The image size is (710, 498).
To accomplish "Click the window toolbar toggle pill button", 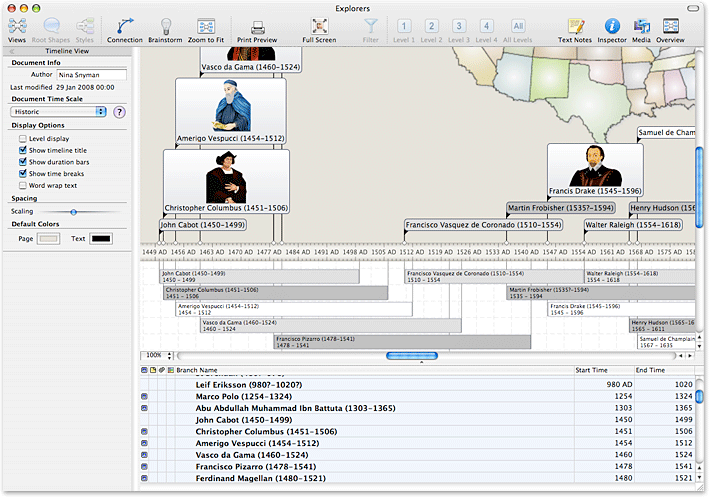I will 693,8.
